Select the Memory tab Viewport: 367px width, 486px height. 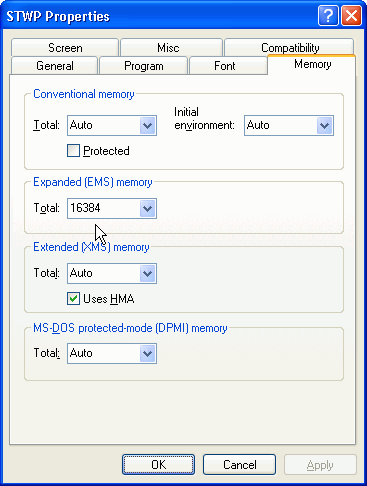312,64
